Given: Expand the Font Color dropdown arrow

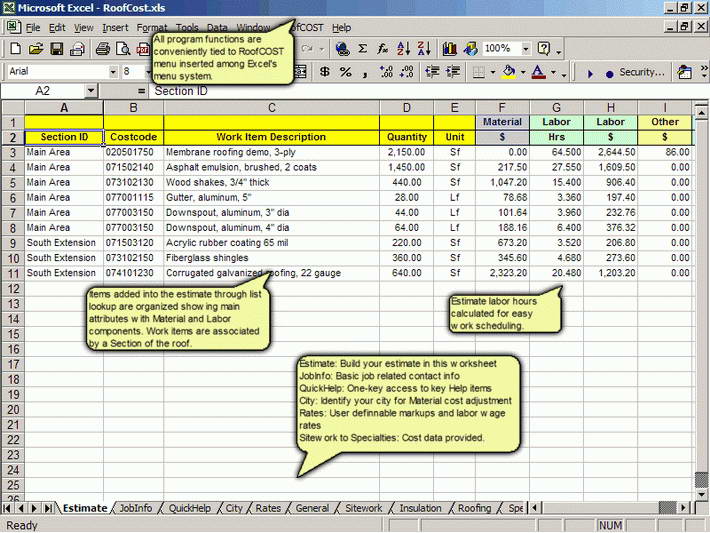Looking at the screenshot, I should (553, 72).
